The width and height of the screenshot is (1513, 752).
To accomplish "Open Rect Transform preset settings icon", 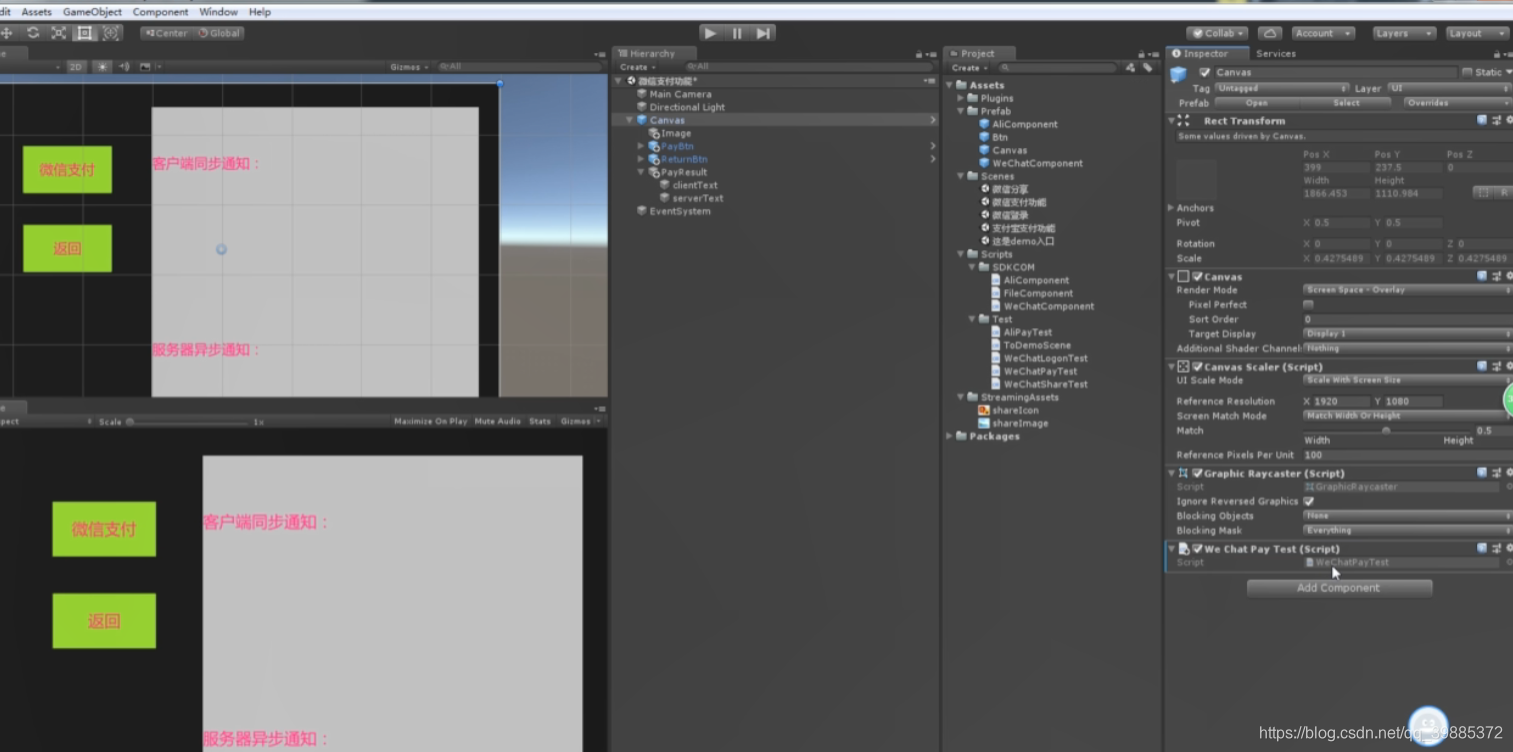I will click(1496, 120).
